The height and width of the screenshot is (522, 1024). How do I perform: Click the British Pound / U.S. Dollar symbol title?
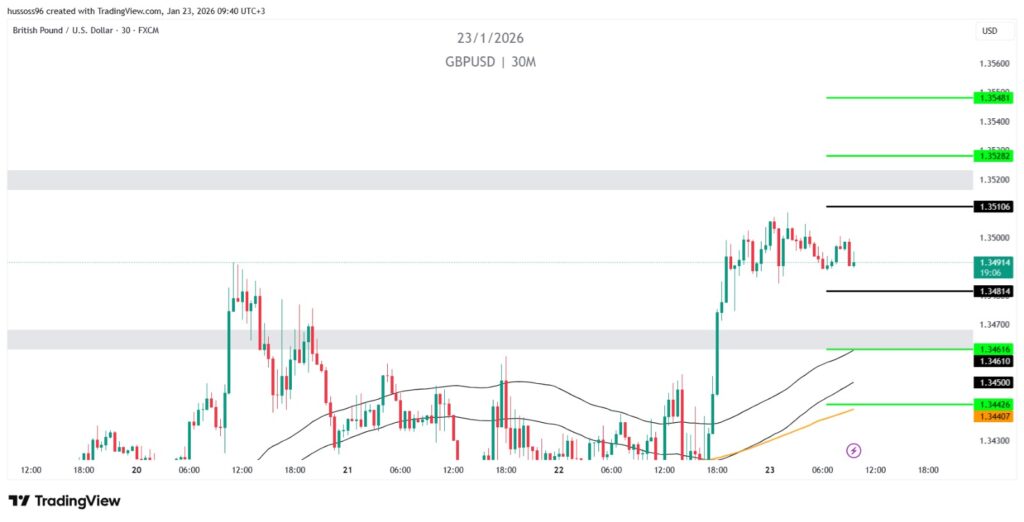click(73, 30)
